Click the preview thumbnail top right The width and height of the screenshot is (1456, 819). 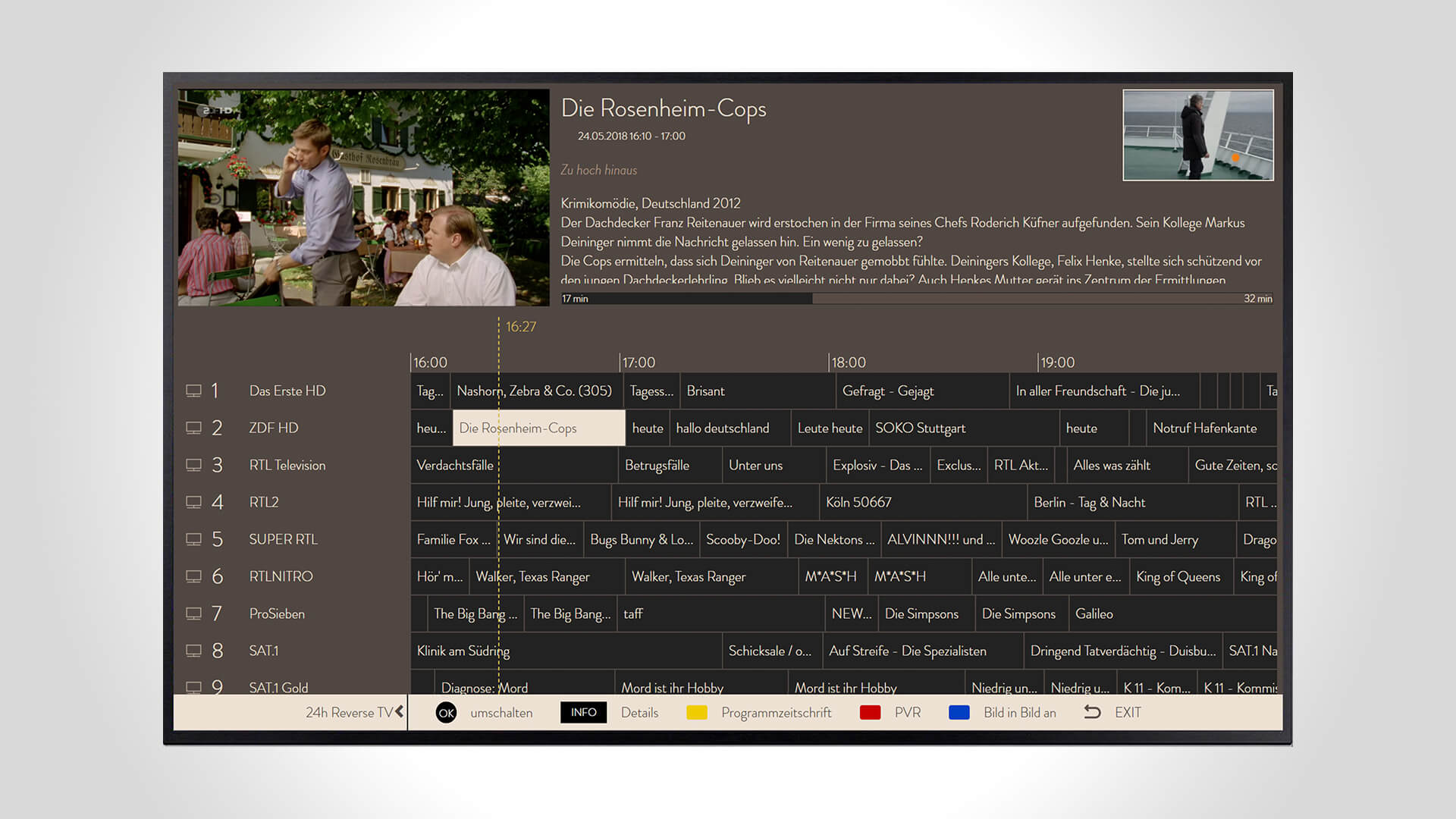1197,135
